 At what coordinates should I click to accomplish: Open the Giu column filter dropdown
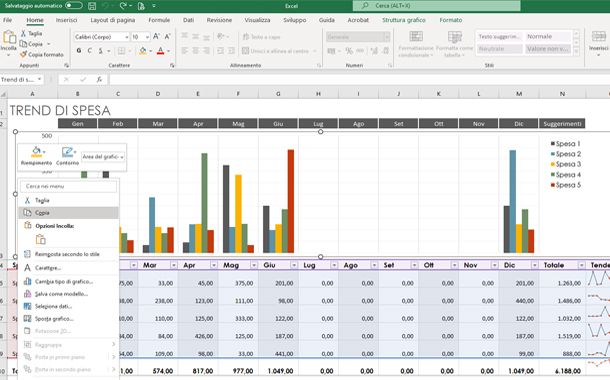tap(294, 265)
